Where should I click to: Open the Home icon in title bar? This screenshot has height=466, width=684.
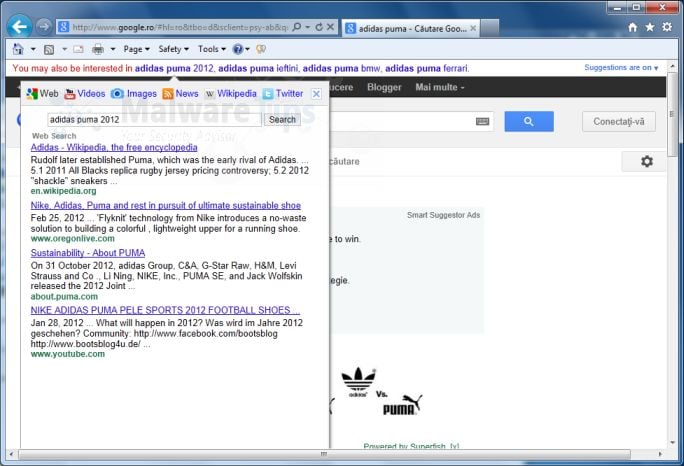point(633,27)
